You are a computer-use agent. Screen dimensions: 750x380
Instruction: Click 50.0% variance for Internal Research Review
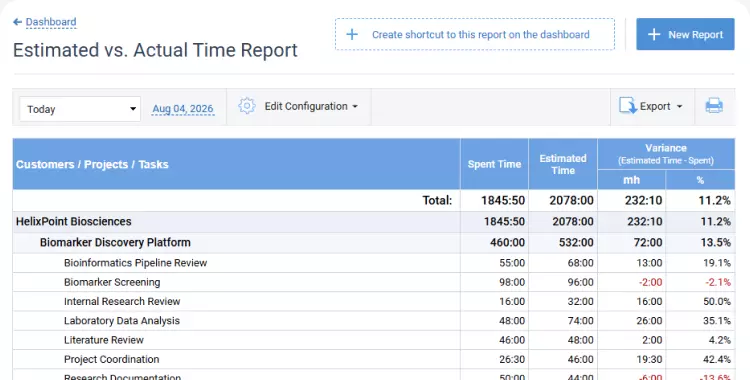pyautogui.click(x=717, y=302)
